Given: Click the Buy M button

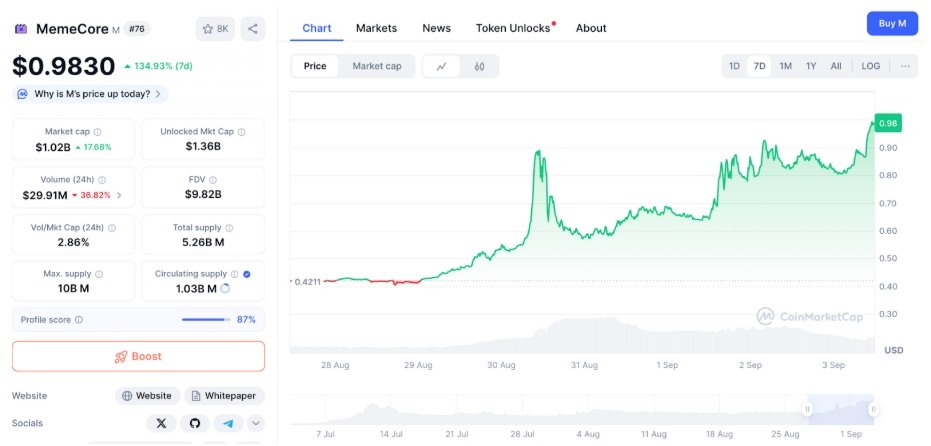Looking at the screenshot, I should [x=892, y=24].
